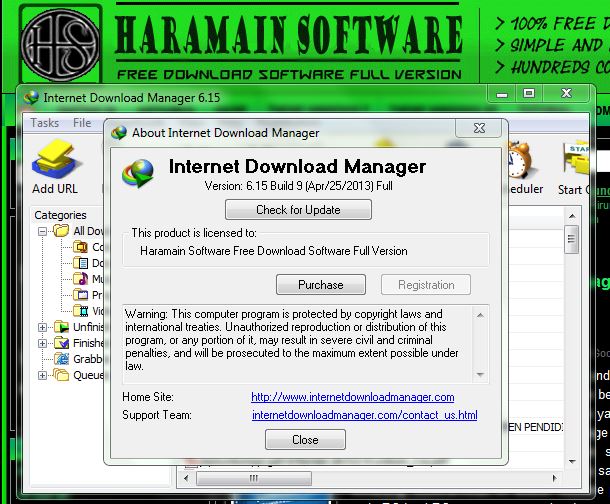Minimize the Internet Download Manager window
The width and height of the screenshot is (610, 504).
coord(502,94)
